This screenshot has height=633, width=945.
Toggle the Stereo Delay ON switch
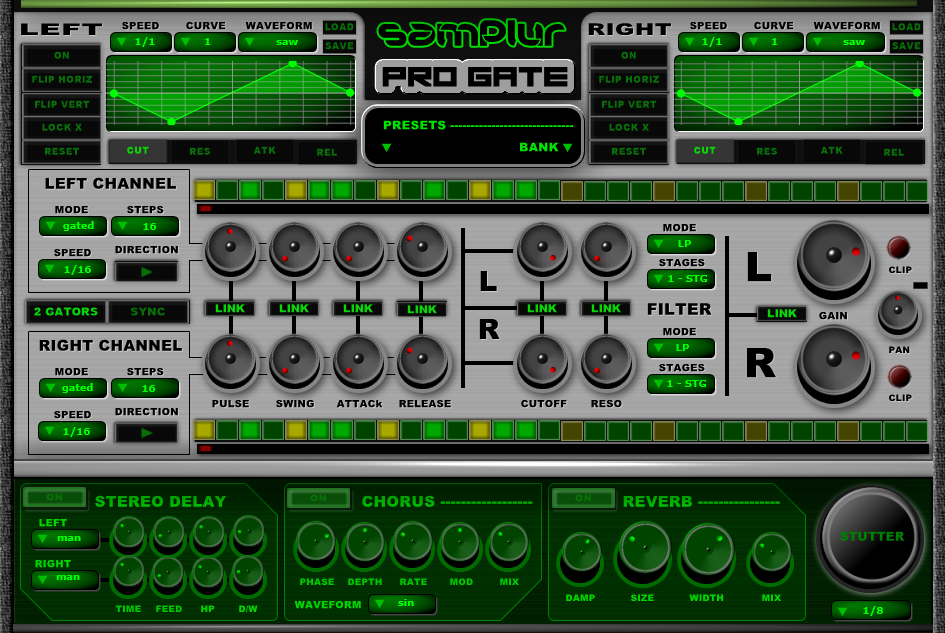click(54, 497)
